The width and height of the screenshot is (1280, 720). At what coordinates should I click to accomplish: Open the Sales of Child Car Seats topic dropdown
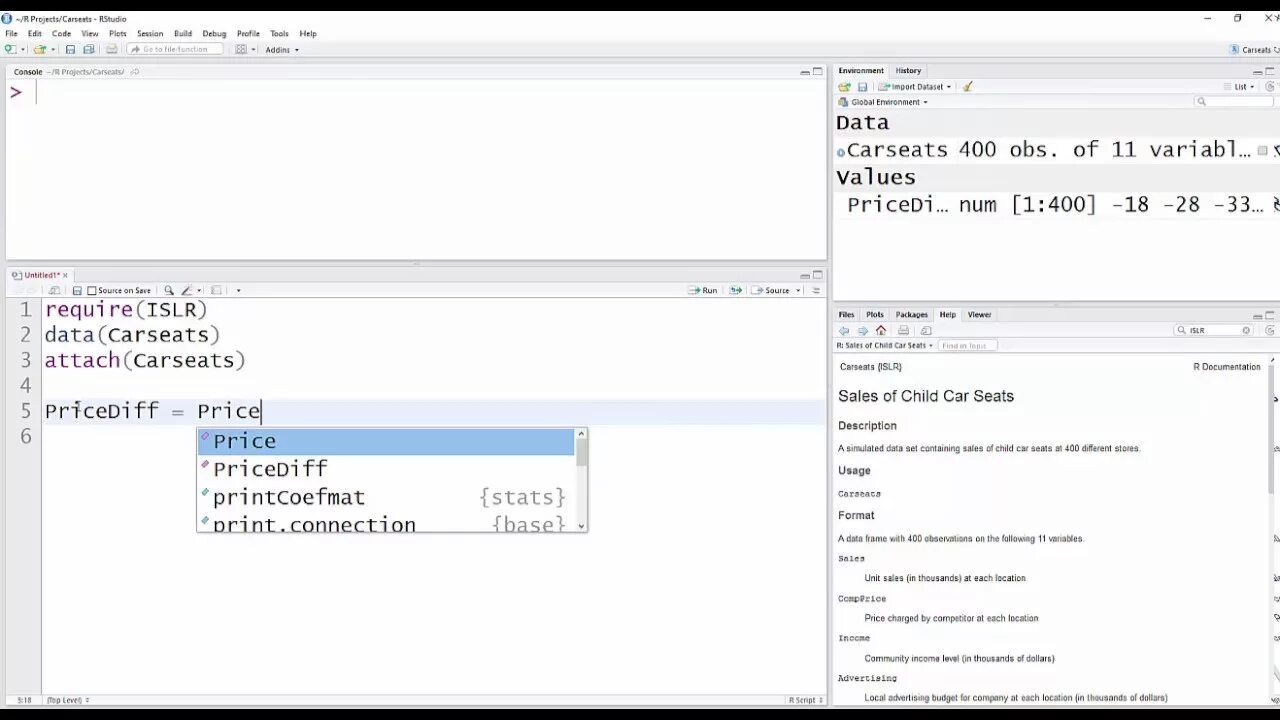pyautogui.click(x=885, y=345)
